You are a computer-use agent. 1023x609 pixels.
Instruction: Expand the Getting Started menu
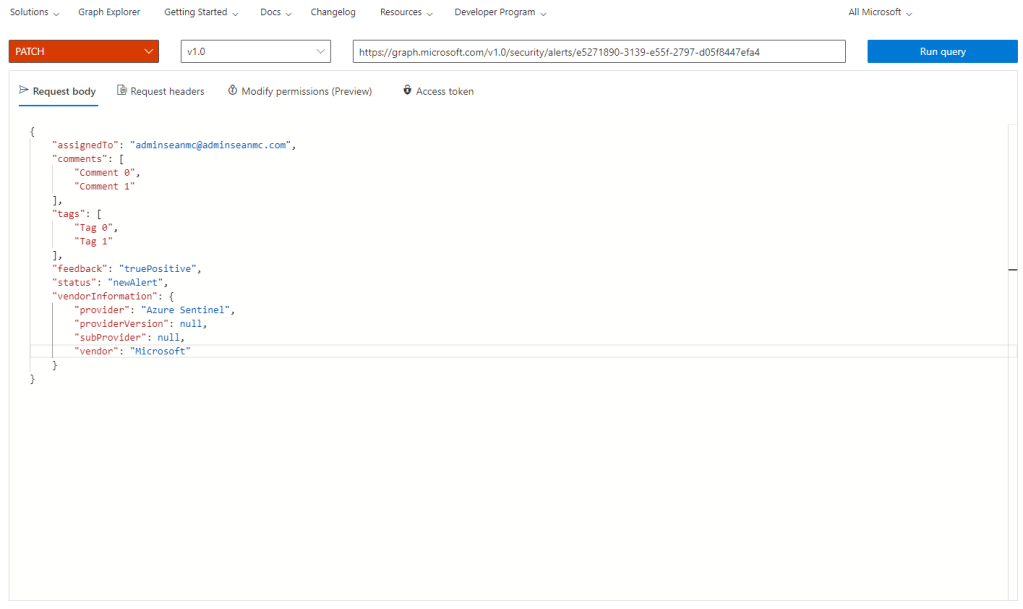(x=201, y=12)
